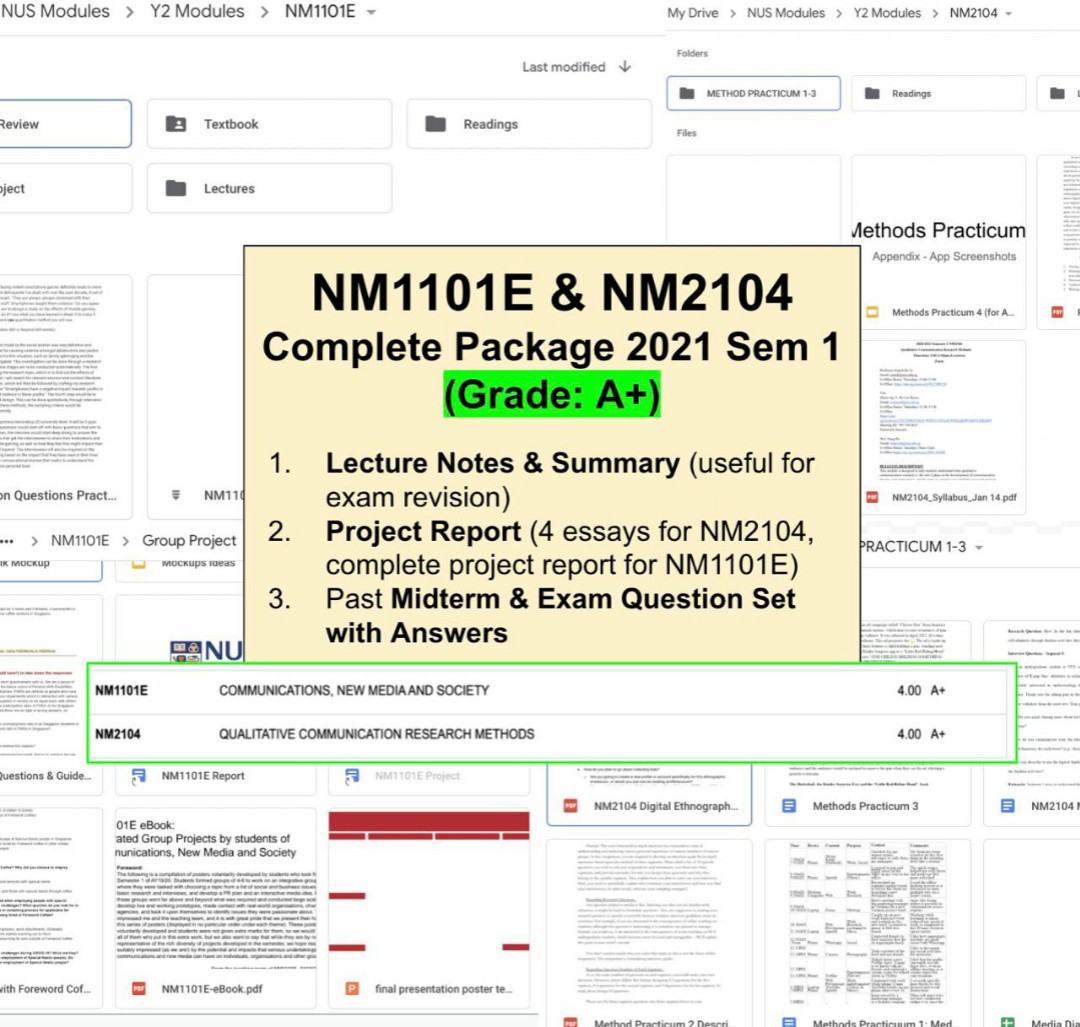Select file name 'NM2104_Syllabus_Jan 14.pdf'
The height and width of the screenshot is (1027, 1080).
[x=954, y=497]
